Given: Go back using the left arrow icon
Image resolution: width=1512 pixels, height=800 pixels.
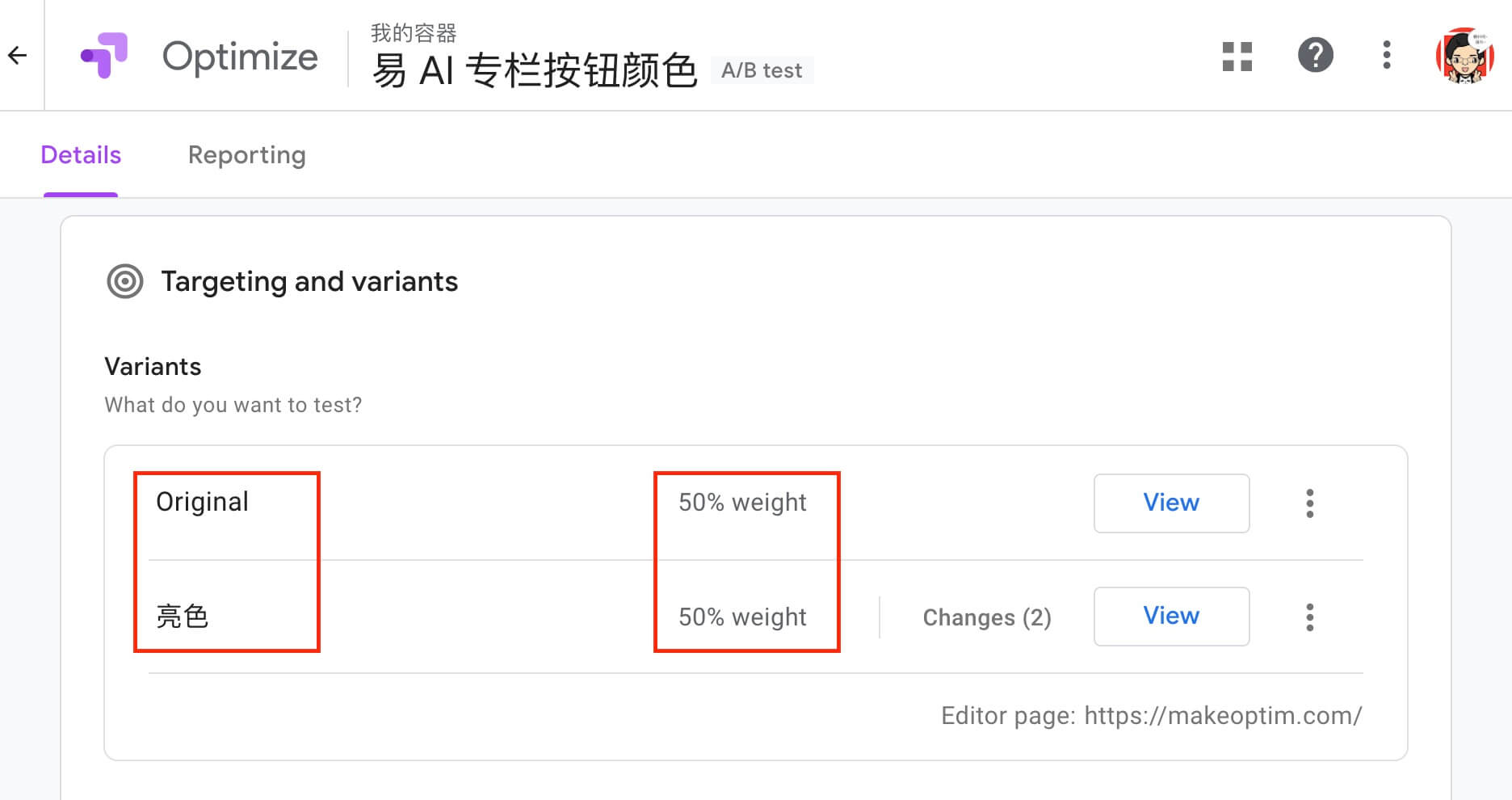Looking at the screenshot, I should point(18,55).
